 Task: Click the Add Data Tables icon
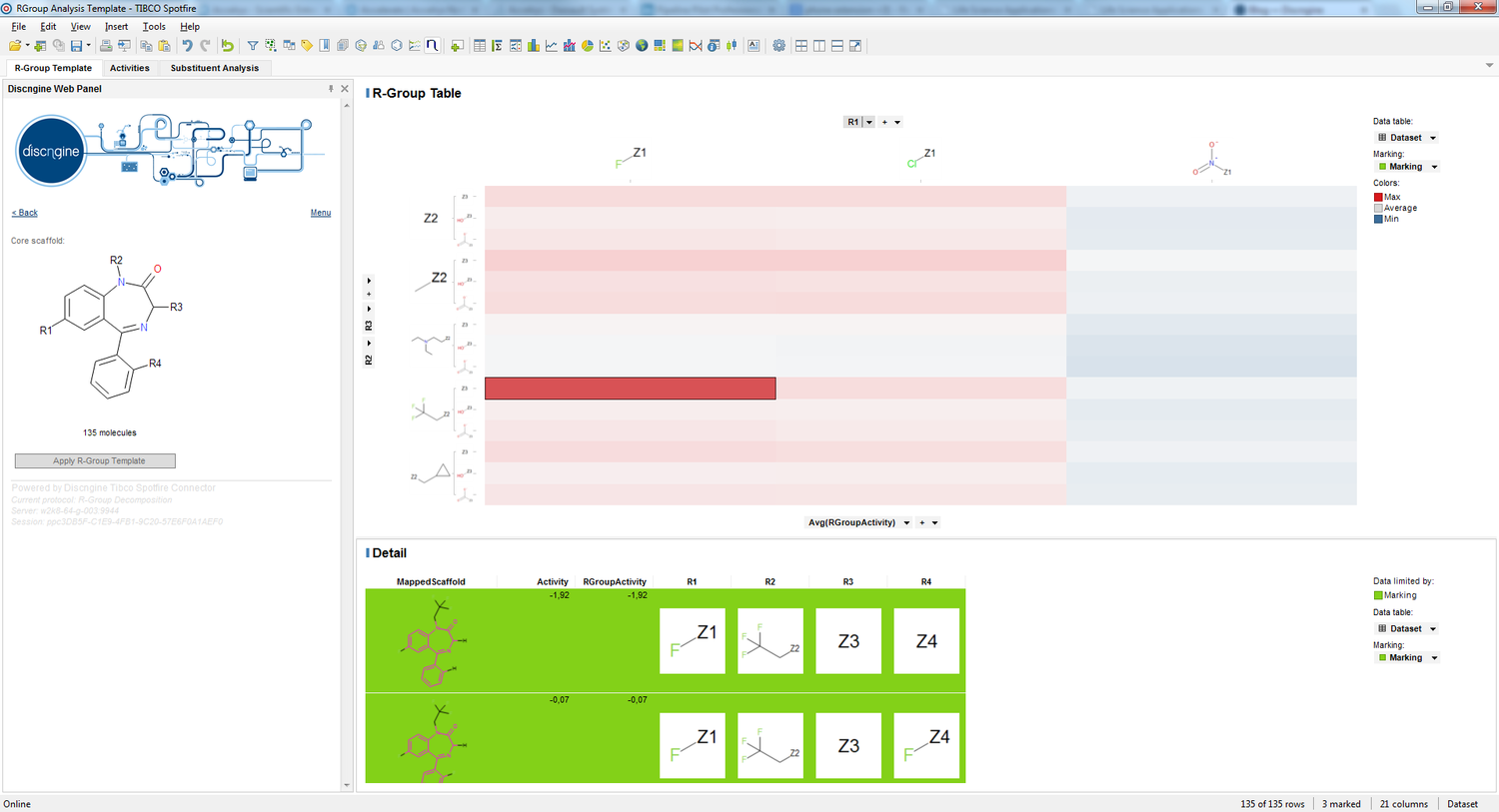pyautogui.click(x=40, y=46)
